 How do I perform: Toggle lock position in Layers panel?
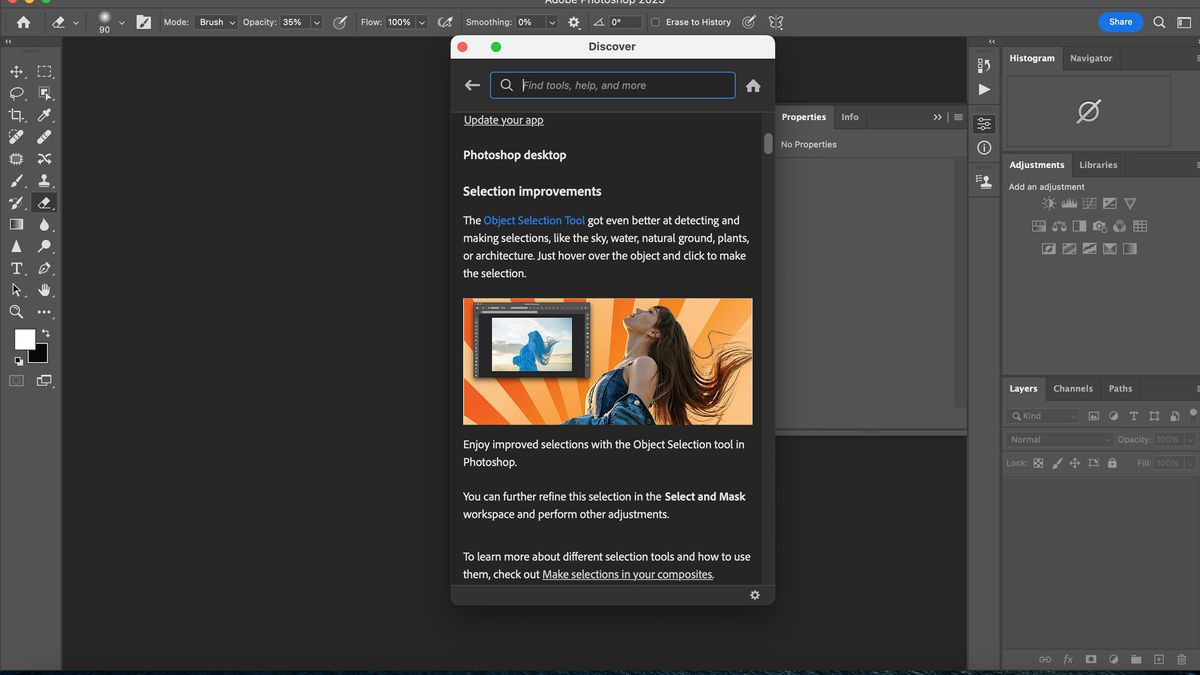1075,463
